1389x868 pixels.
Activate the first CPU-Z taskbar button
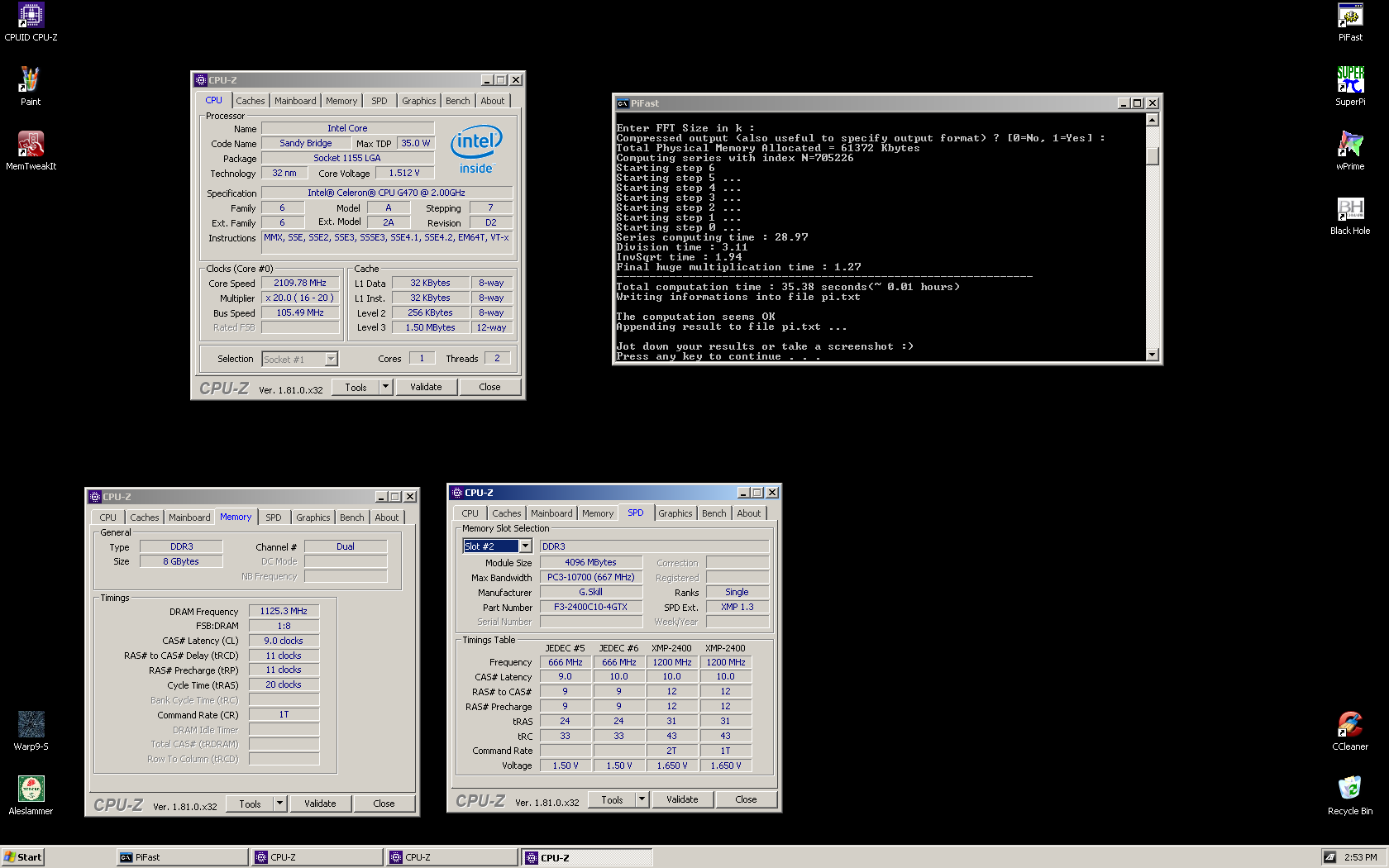[317, 857]
